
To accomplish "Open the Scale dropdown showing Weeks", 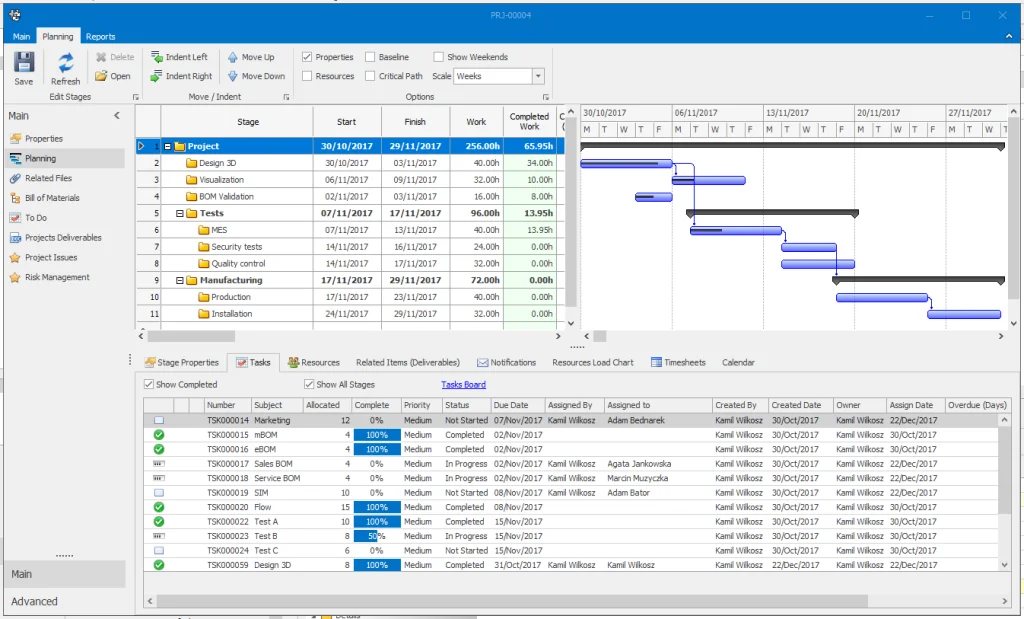I will tap(537, 76).
